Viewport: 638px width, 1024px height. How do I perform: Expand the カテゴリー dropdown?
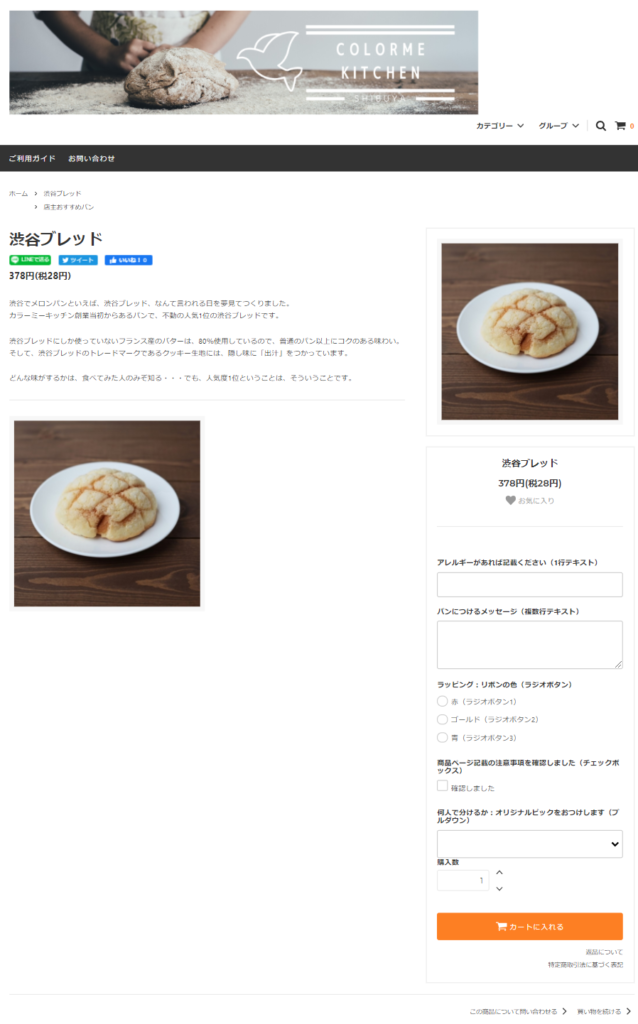500,126
